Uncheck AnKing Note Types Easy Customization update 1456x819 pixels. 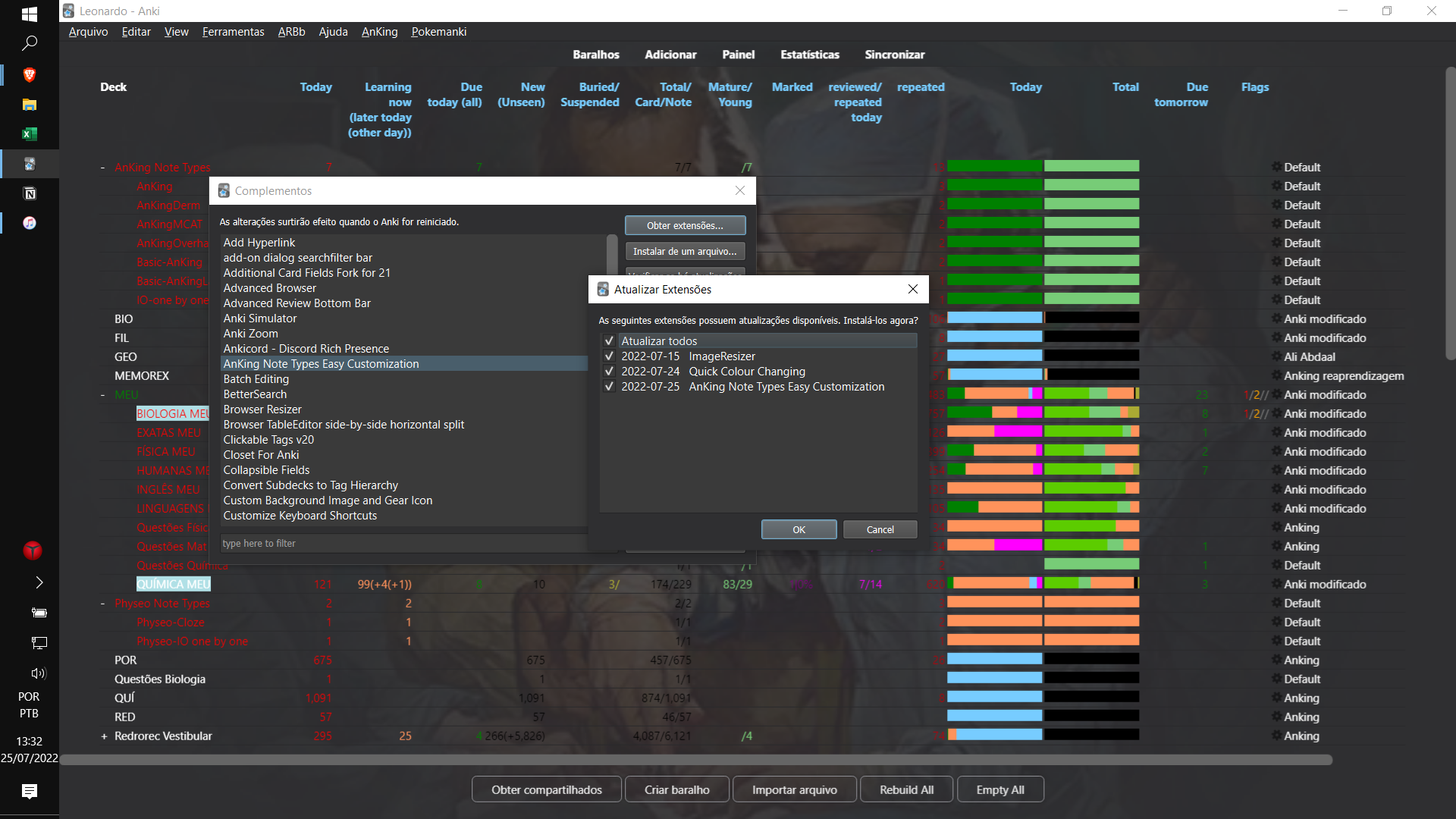(x=609, y=387)
